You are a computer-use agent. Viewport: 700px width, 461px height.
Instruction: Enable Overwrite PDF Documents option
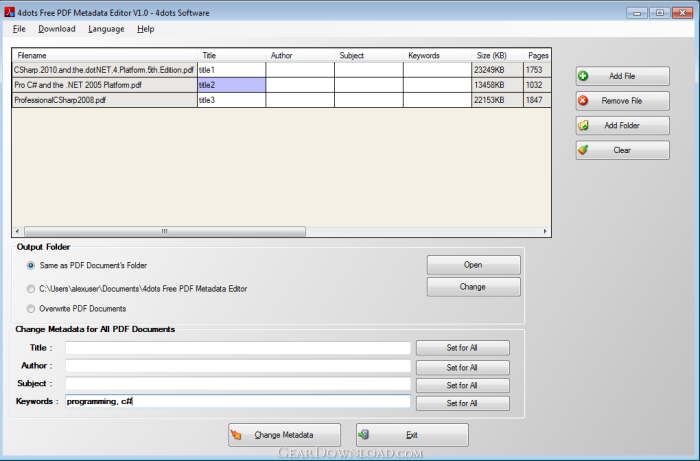pyautogui.click(x=31, y=309)
